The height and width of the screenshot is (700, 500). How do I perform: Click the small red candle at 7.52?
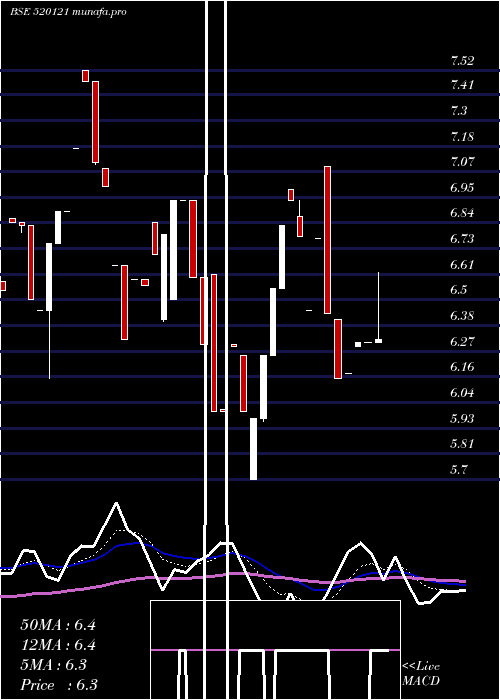tap(85, 76)
